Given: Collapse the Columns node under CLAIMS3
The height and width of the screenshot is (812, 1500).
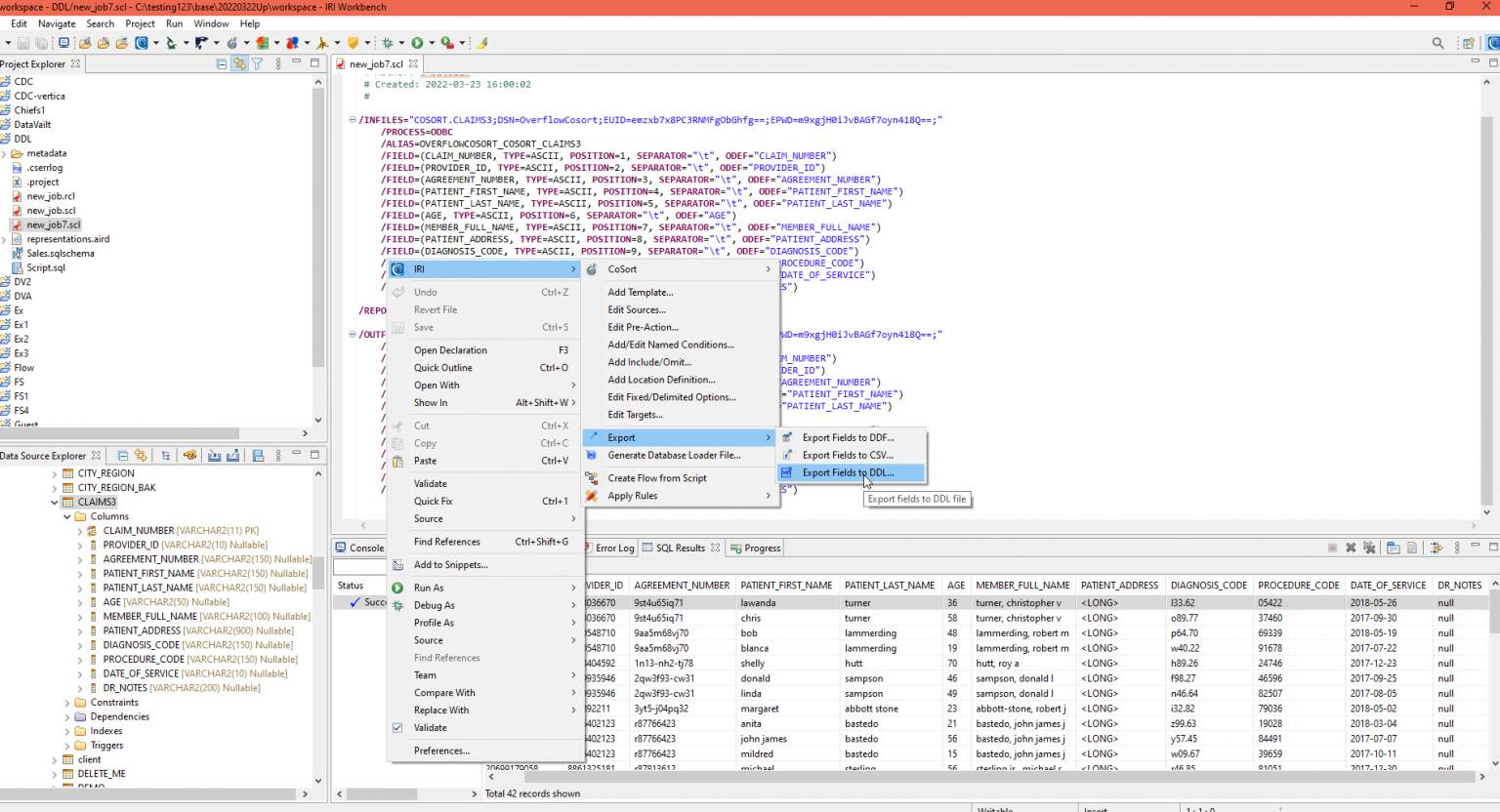Looking at the screenshot, I should (66, 515).
